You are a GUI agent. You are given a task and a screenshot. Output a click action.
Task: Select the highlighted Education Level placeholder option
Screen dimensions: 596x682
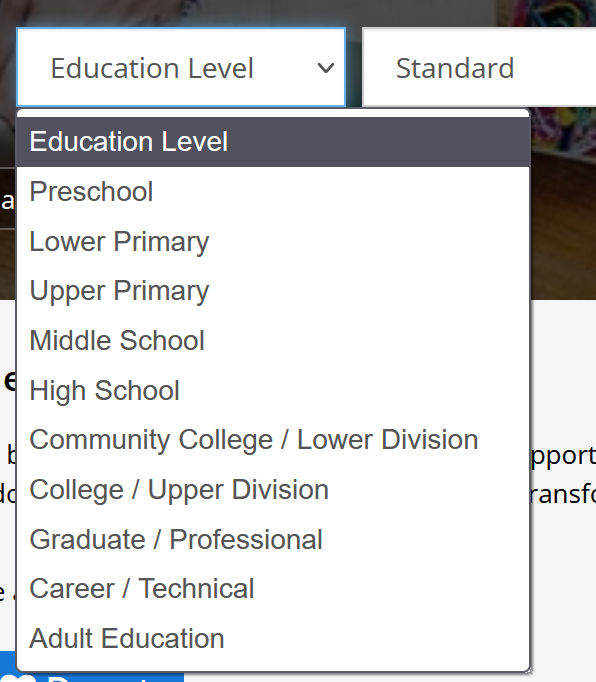(273, 142)
